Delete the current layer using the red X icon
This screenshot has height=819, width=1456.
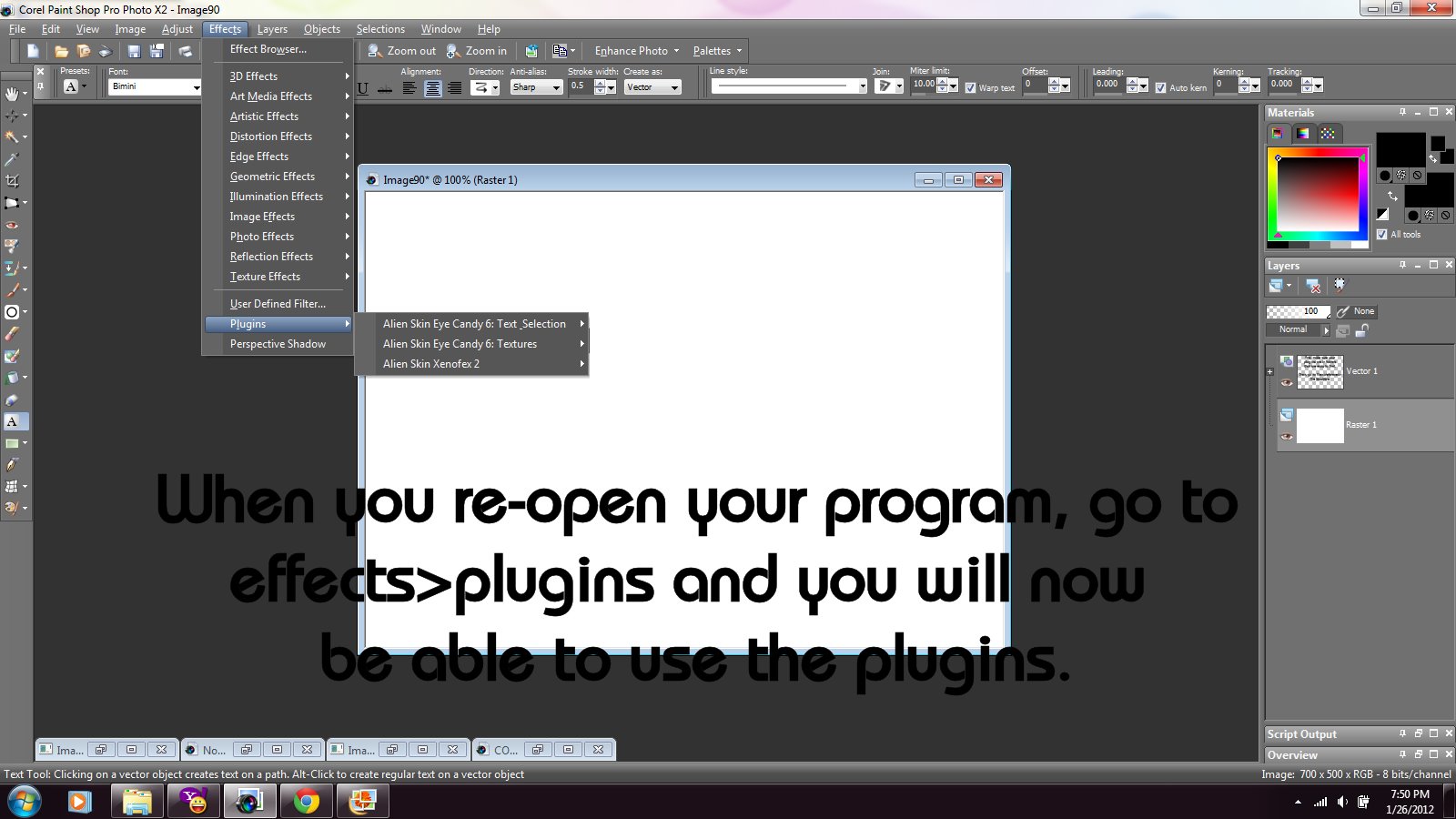tap(1312, 287)
